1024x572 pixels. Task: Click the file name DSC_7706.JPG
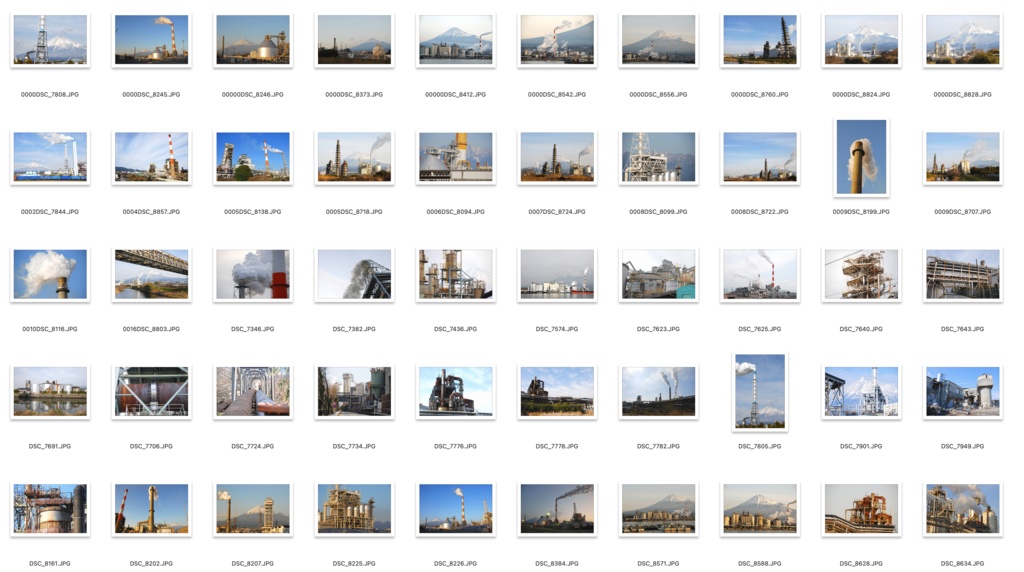pyautogui.click(x=152, y=447)
